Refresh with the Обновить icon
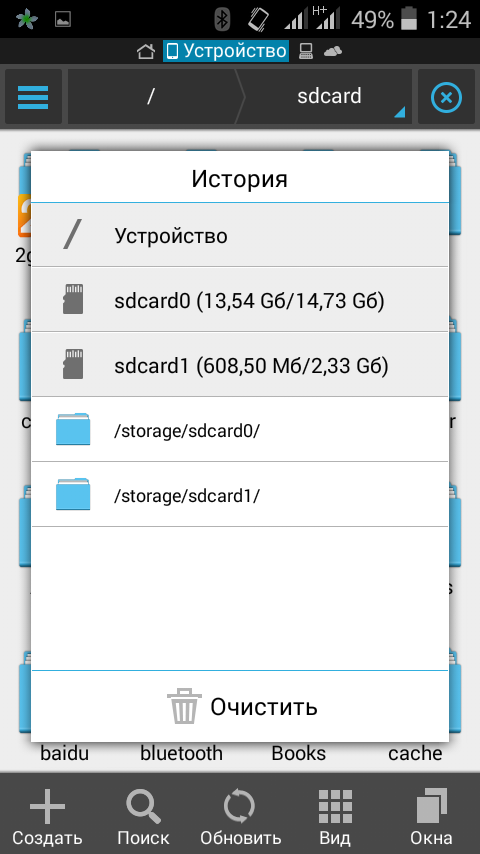 pyautogui.click(x=239, y=807)
